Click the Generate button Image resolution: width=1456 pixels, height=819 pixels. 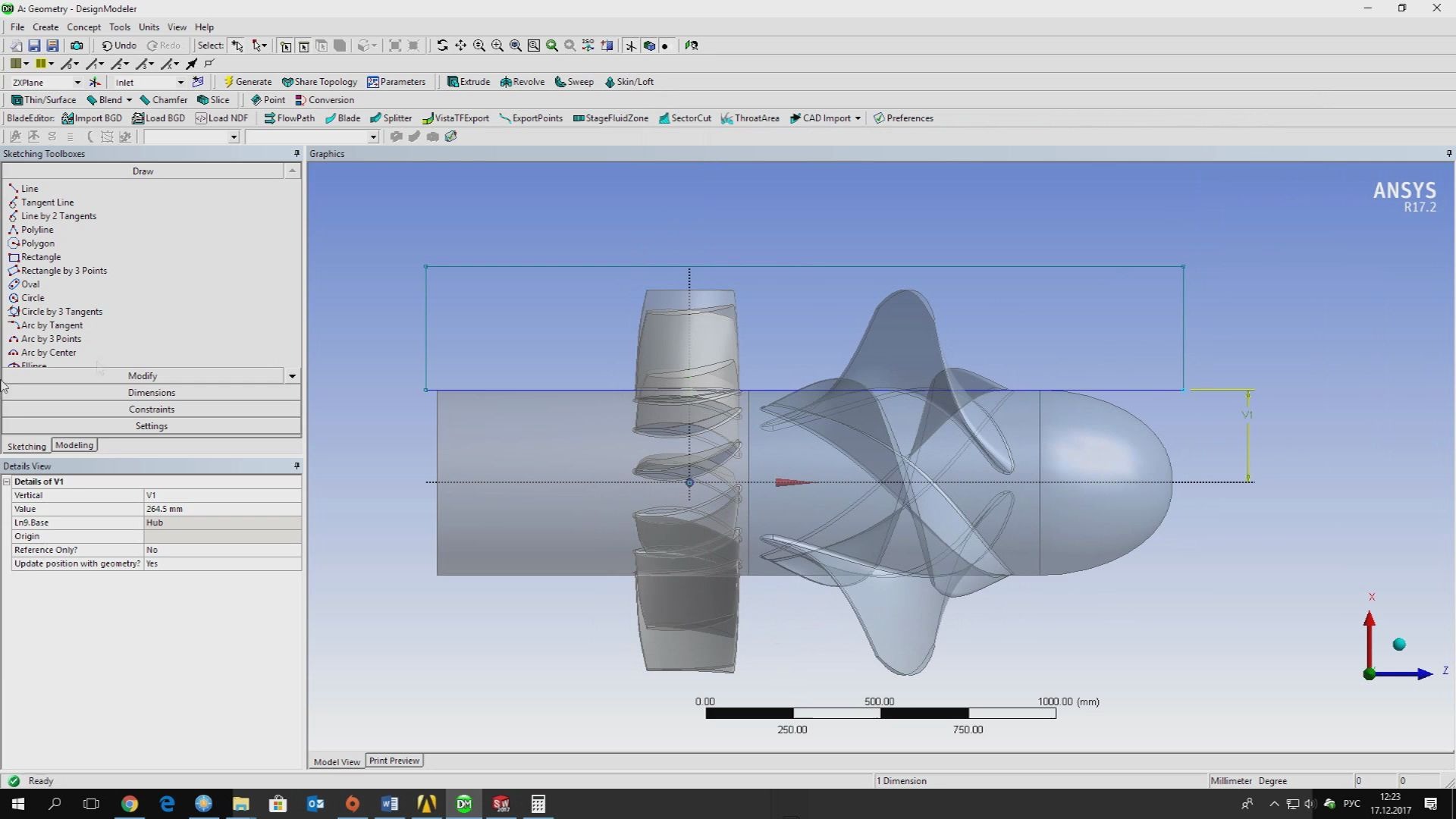pyautogui.click(x=247, y=81)
